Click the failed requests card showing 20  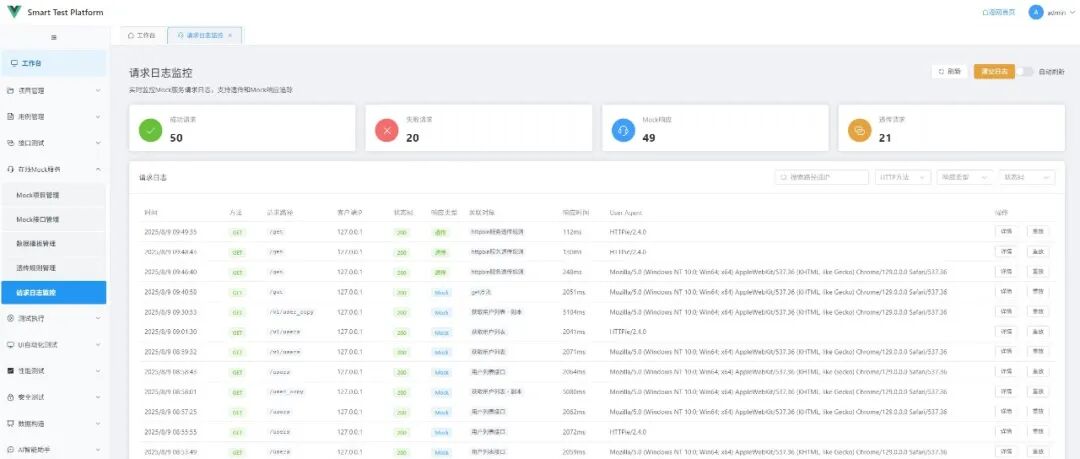[x=479, y=128]
